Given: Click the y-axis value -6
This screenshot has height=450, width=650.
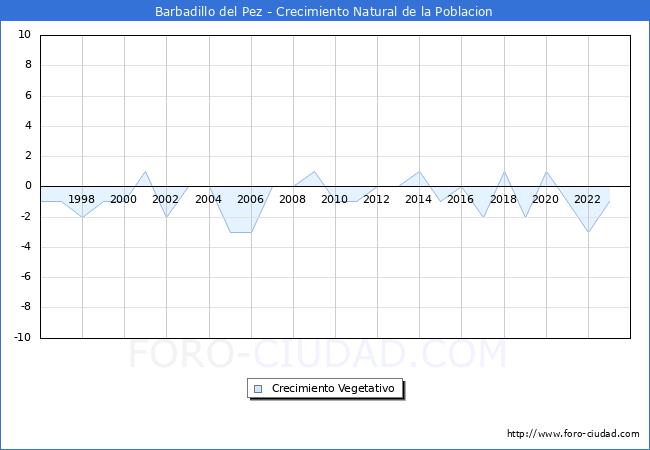Looking at the screenshot, I should pyautogui.click(x=26, y=277).
